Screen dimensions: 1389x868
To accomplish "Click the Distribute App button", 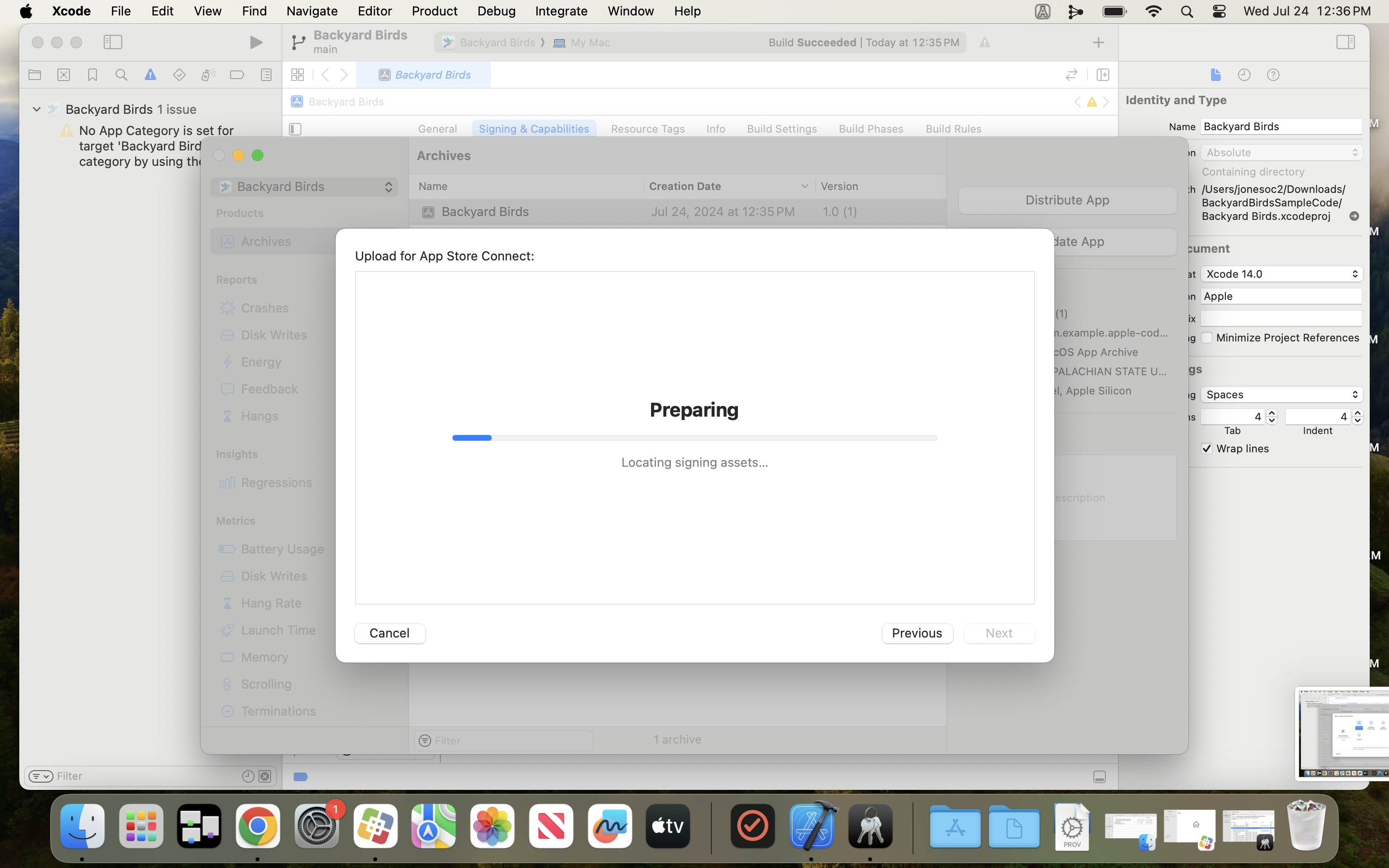I will point(1067,200).
